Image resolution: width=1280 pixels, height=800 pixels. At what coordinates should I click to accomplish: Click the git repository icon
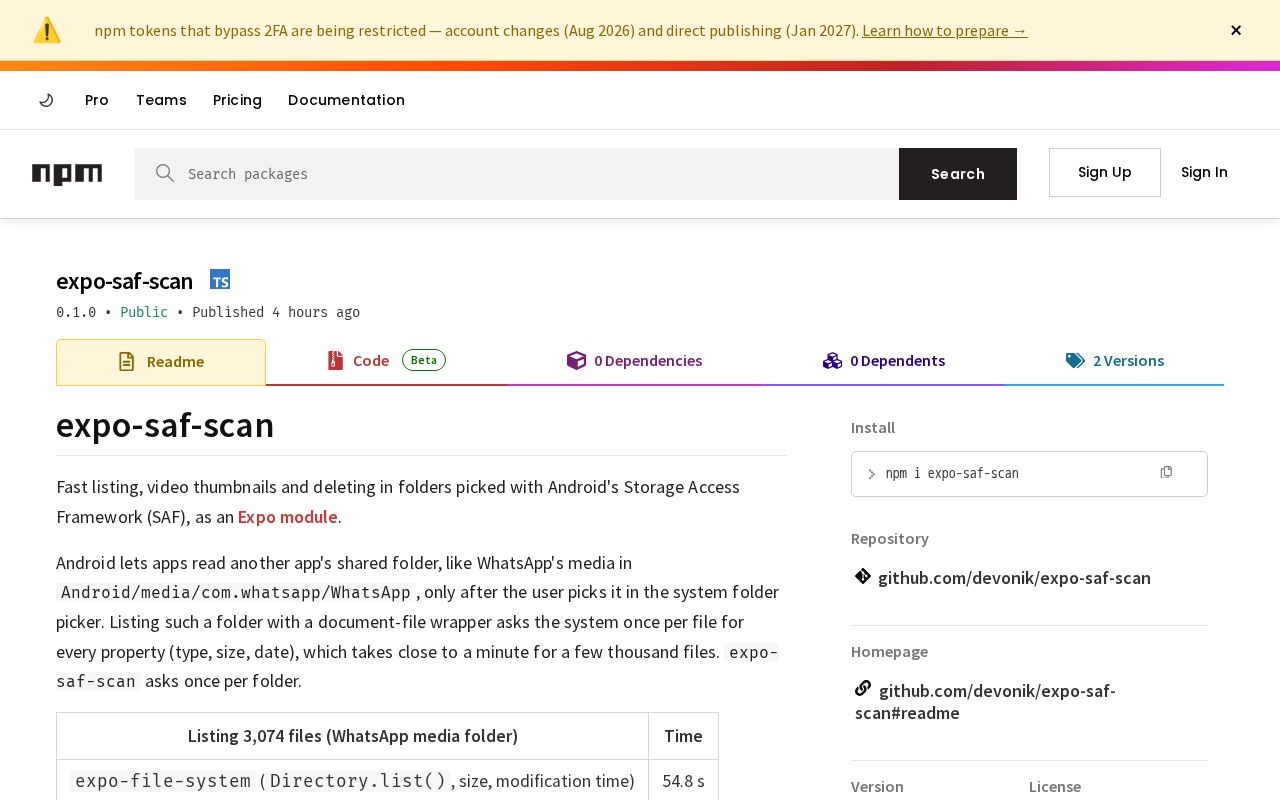[863, 576]
